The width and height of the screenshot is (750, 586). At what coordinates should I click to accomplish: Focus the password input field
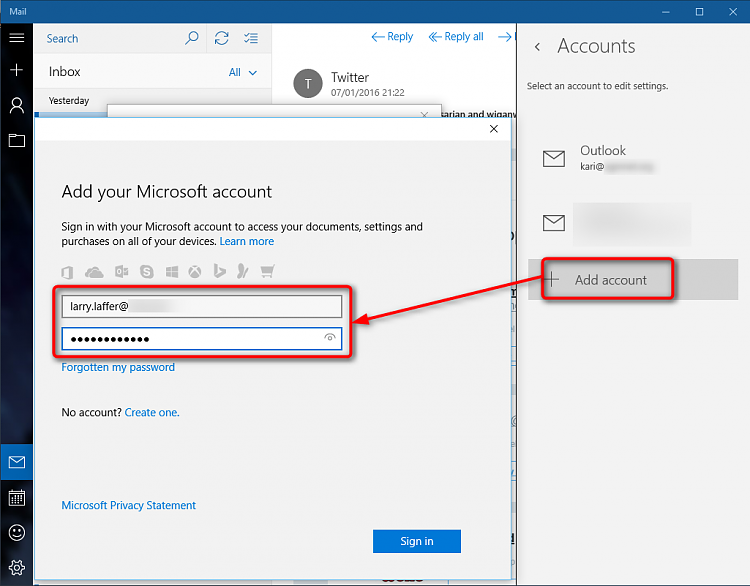202,339
